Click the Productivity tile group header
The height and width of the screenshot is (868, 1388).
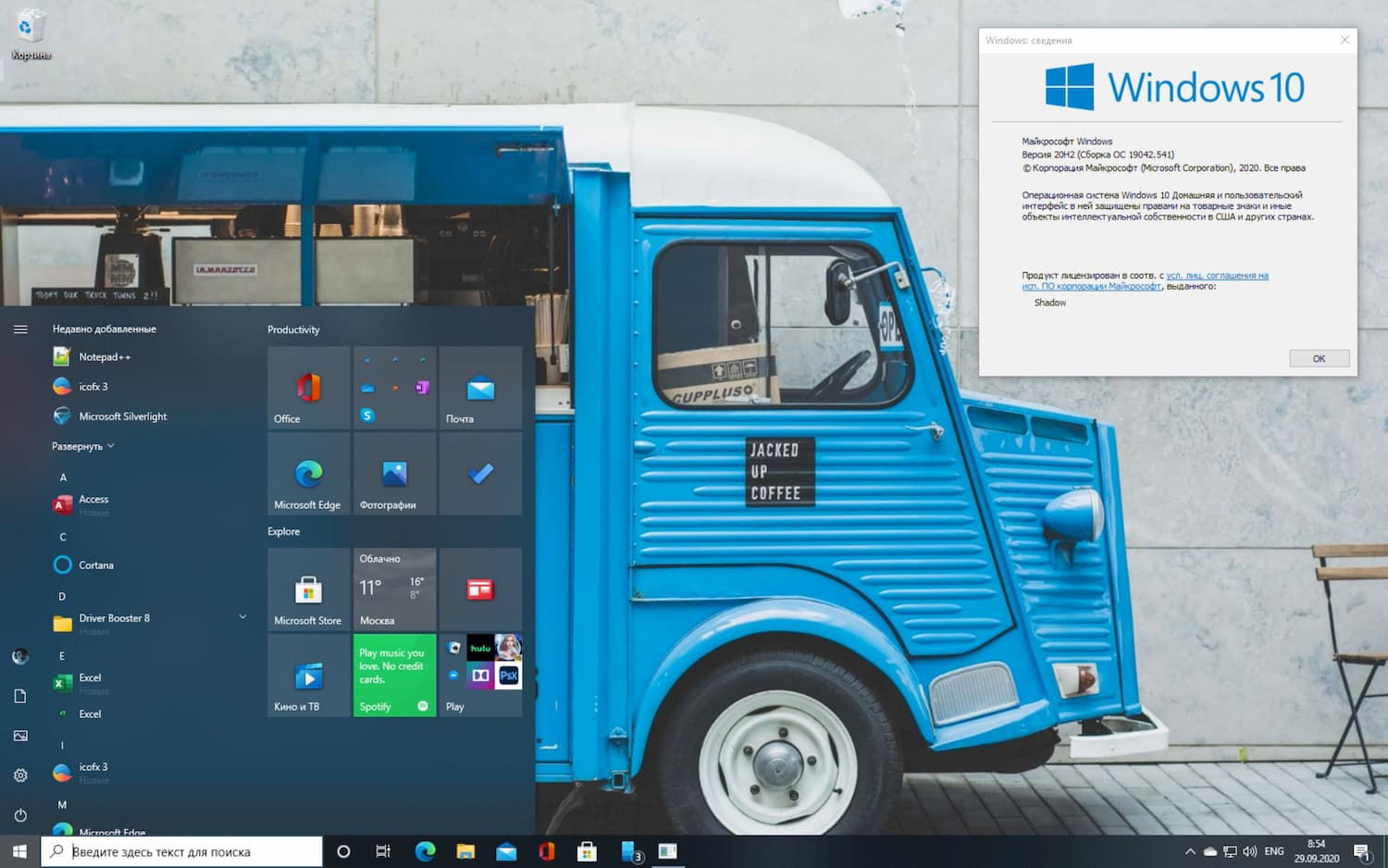(293, 329)
